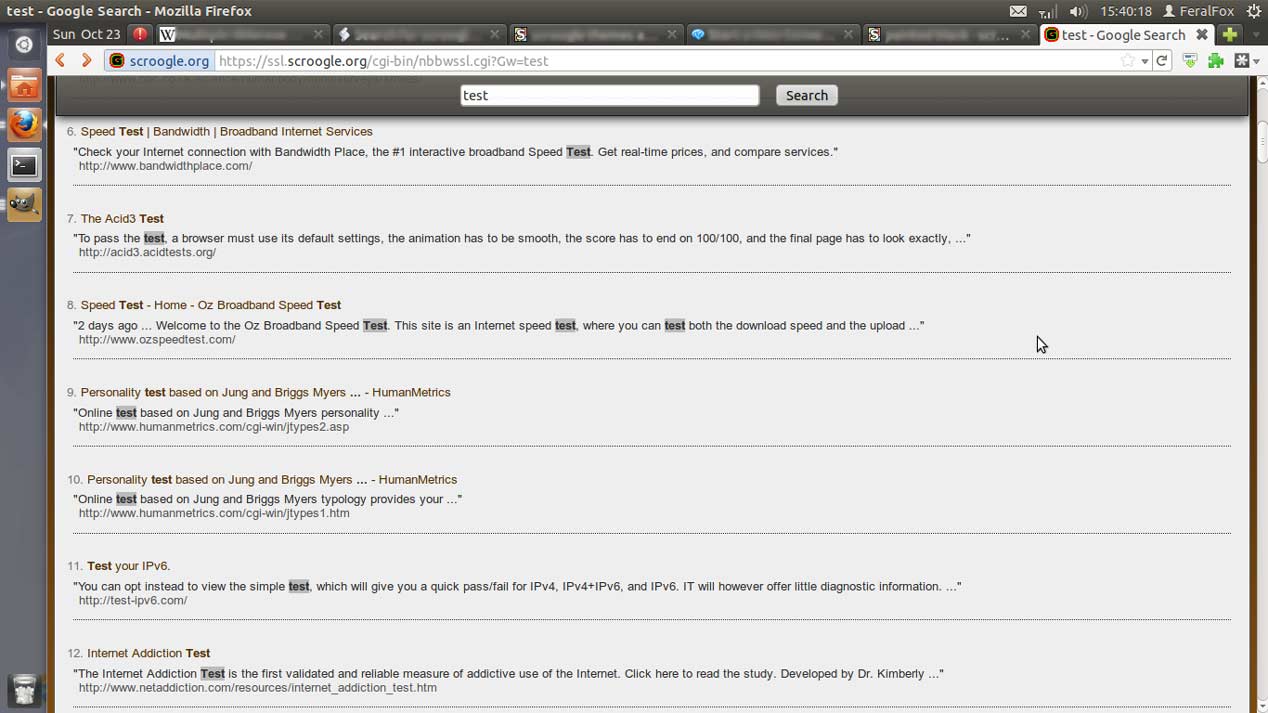Open result 10 HumanMetrics personality test

tap(272, 479)
